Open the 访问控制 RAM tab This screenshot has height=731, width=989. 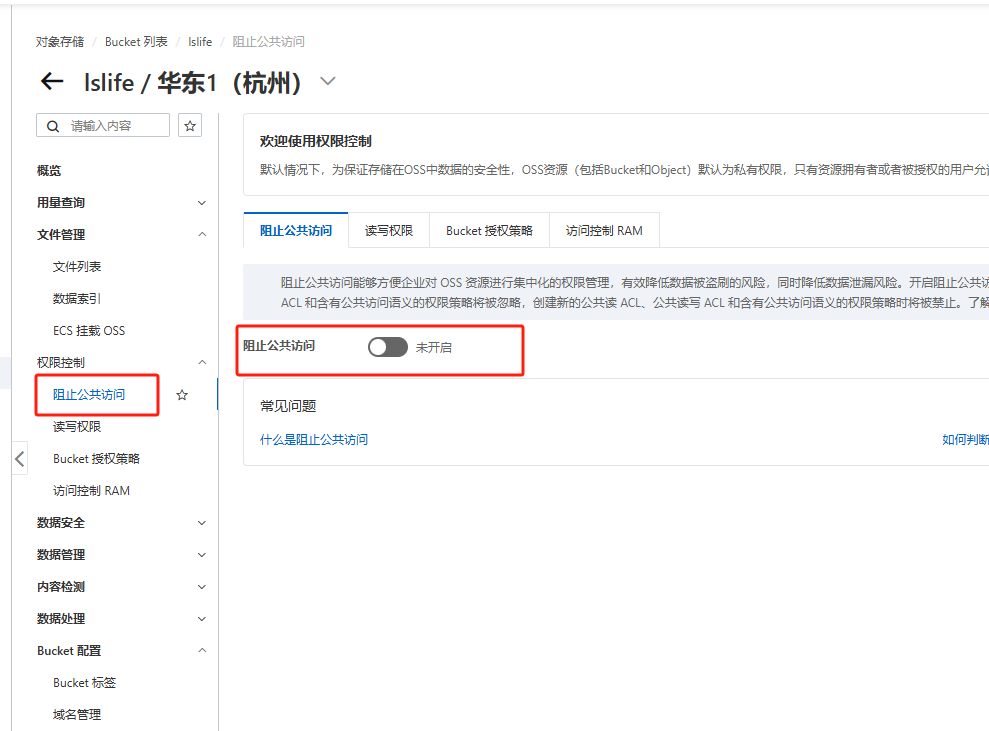[604, 230]
